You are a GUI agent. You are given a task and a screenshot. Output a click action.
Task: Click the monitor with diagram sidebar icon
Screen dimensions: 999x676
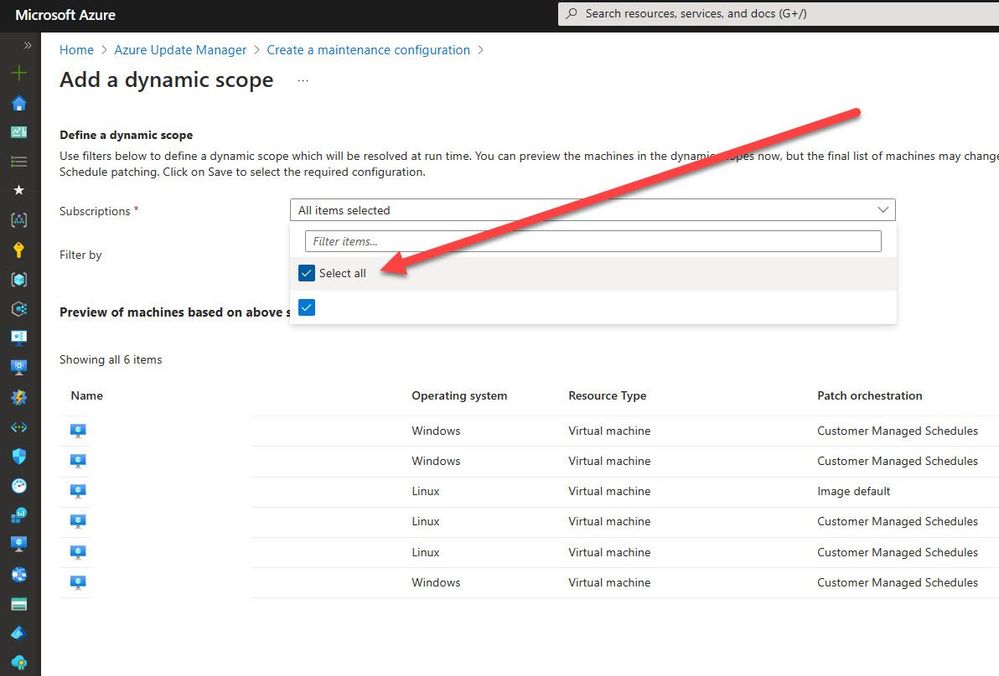19,337
